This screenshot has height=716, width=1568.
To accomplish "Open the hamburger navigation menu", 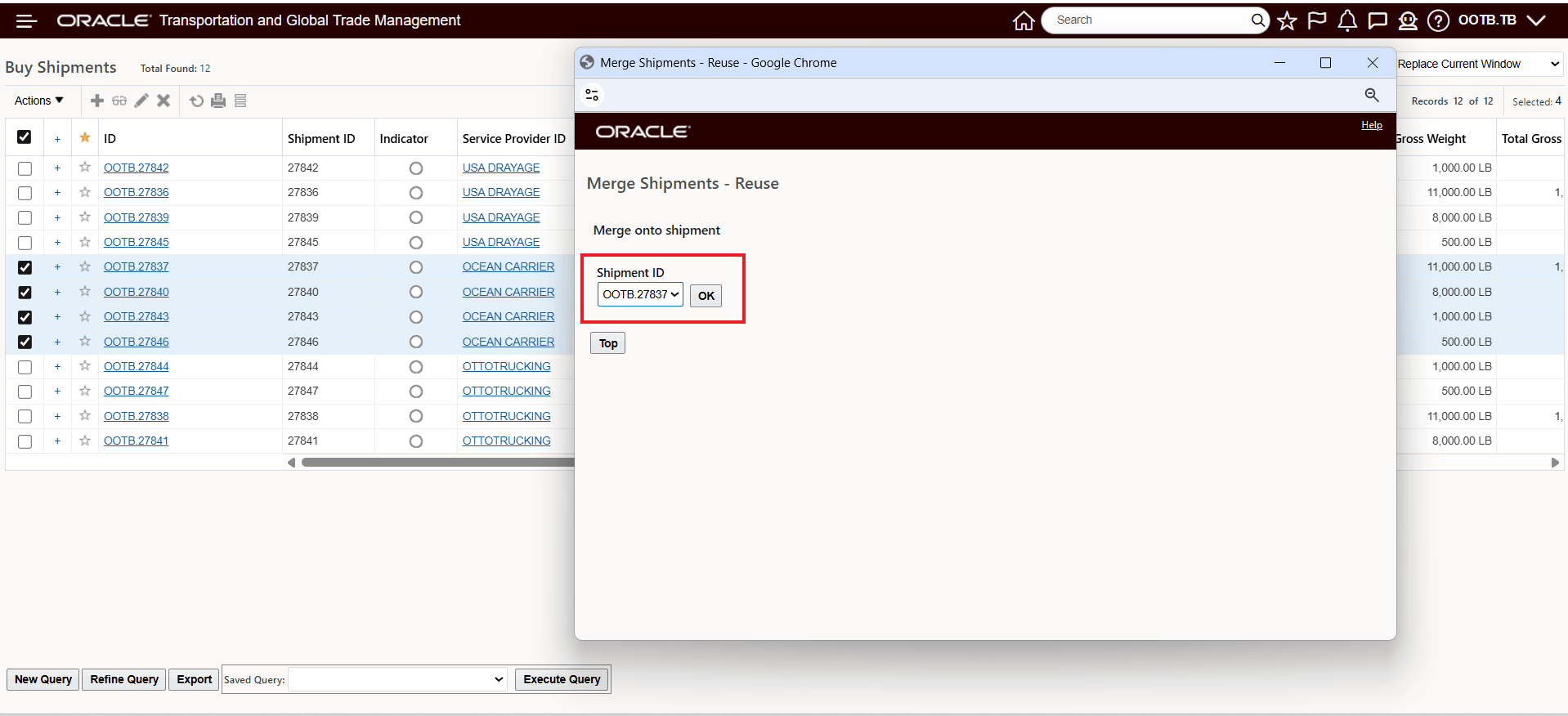I will click(27, 21).
